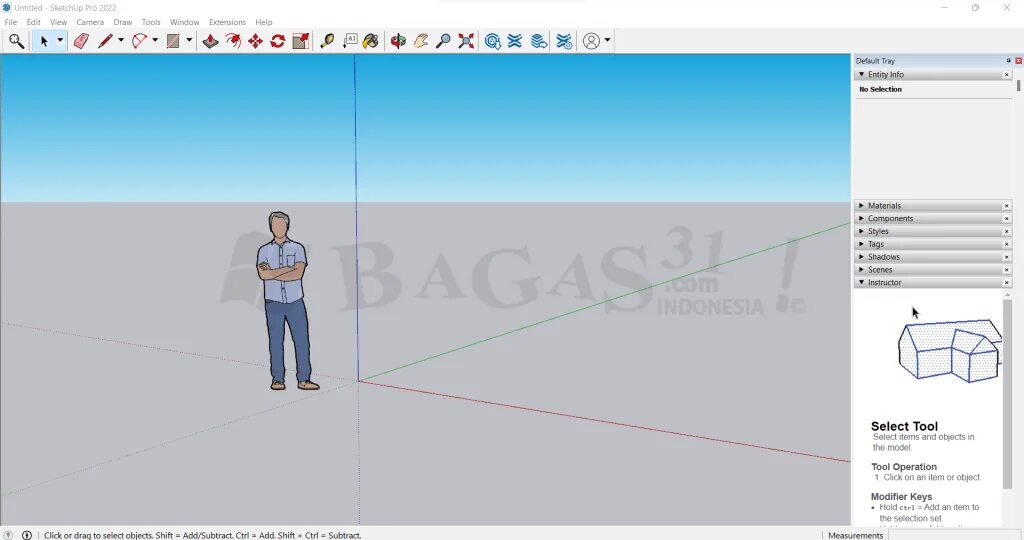Click the Instructor house illustration
The width and height of the screenshot is (1024, 540).
pos(950,350)
